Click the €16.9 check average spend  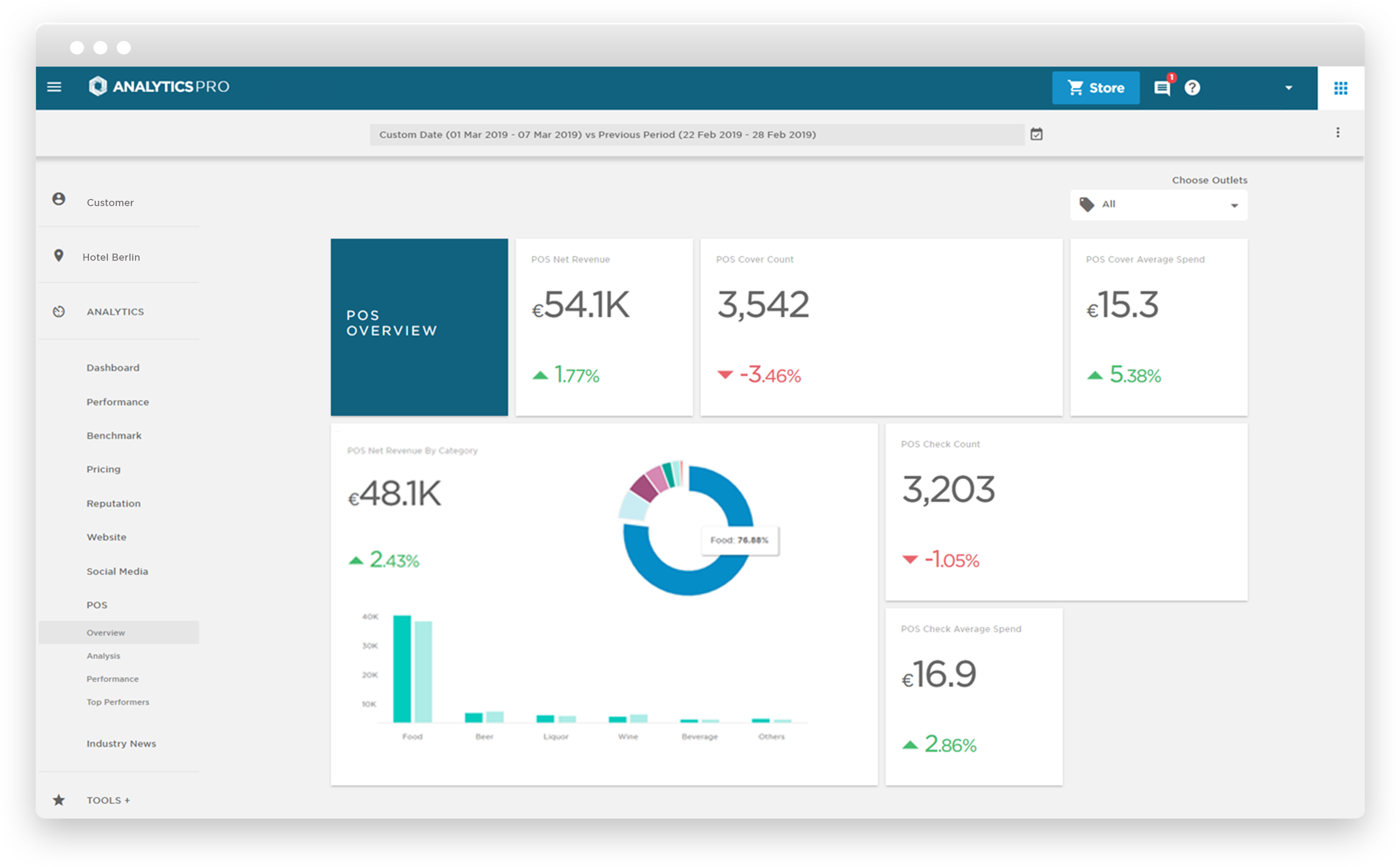(x=938, y=674)
